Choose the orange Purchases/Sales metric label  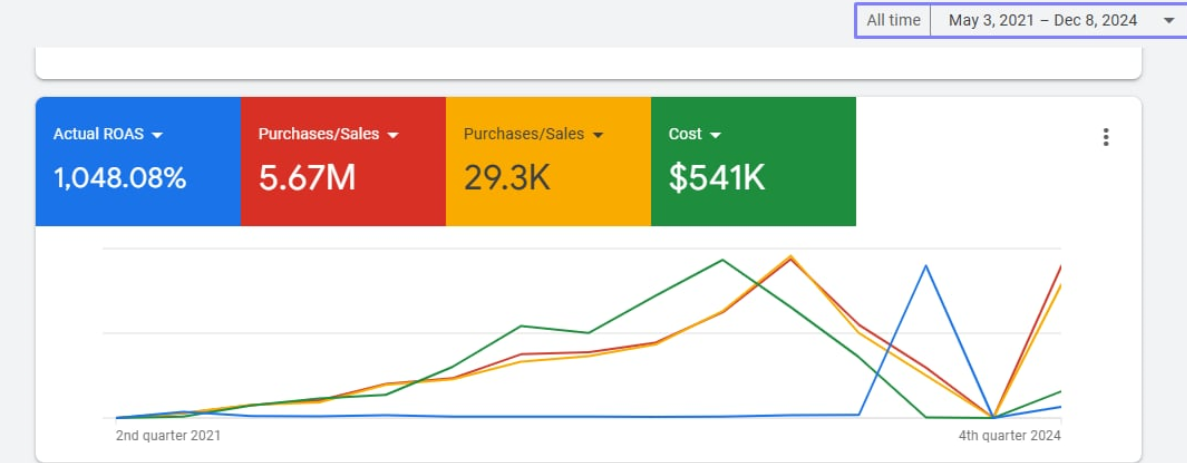click(x=523, y=134)
